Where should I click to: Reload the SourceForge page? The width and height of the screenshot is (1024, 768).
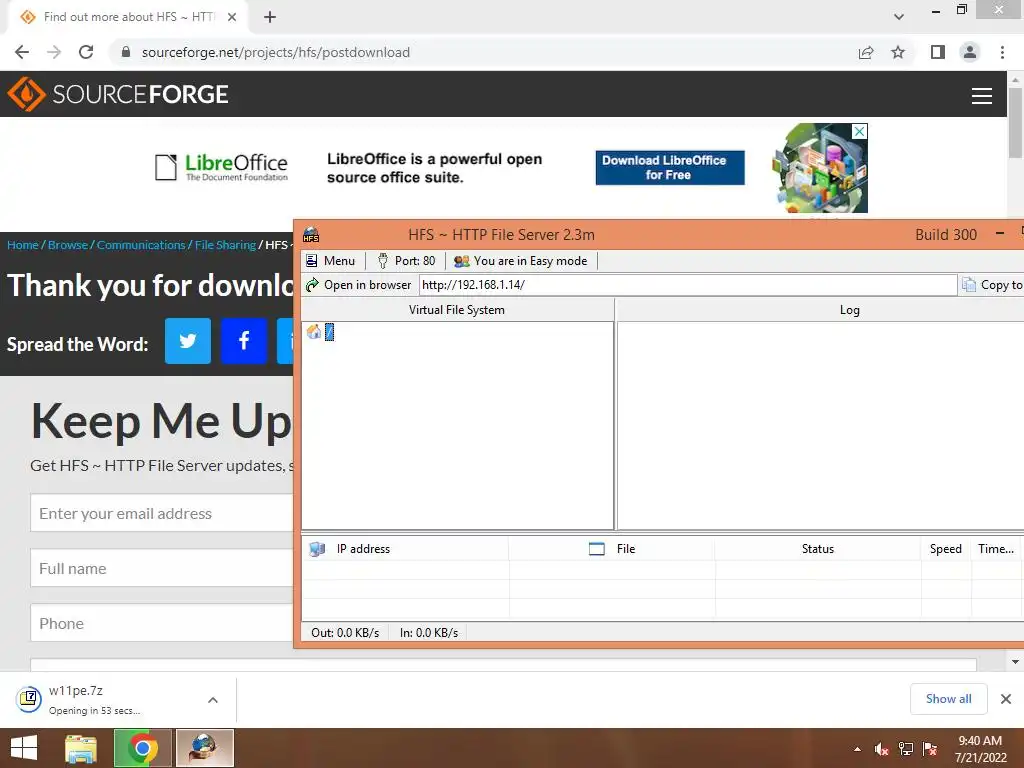86,52
